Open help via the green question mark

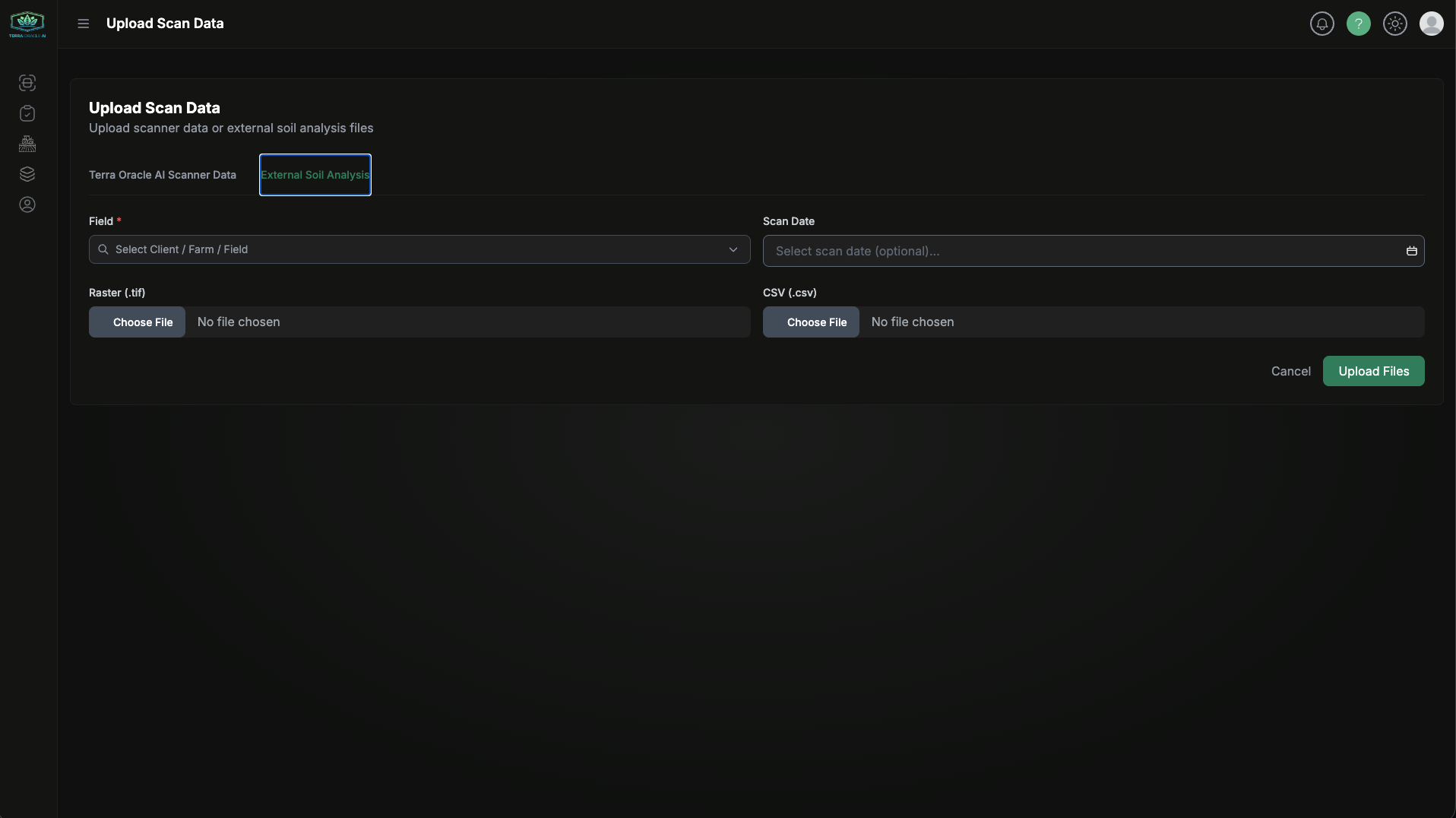tap(1358, 24)
